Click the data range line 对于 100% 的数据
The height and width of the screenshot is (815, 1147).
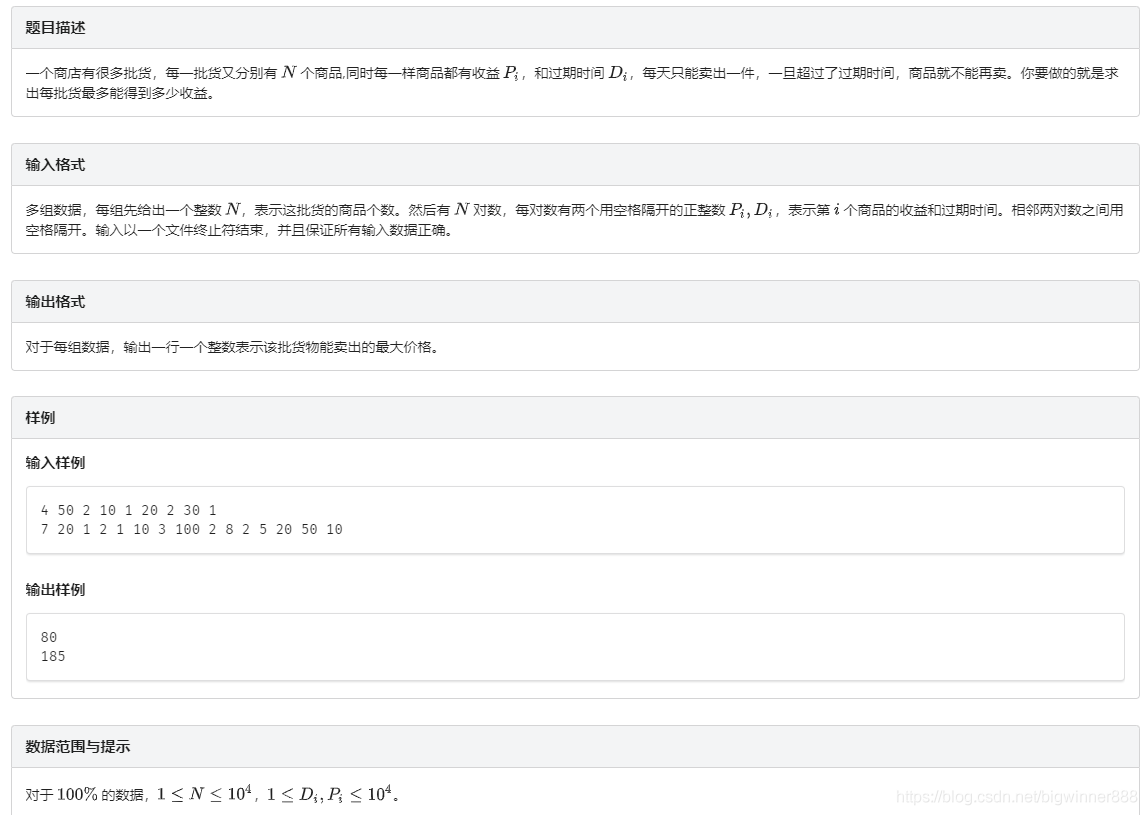(212, 794)
